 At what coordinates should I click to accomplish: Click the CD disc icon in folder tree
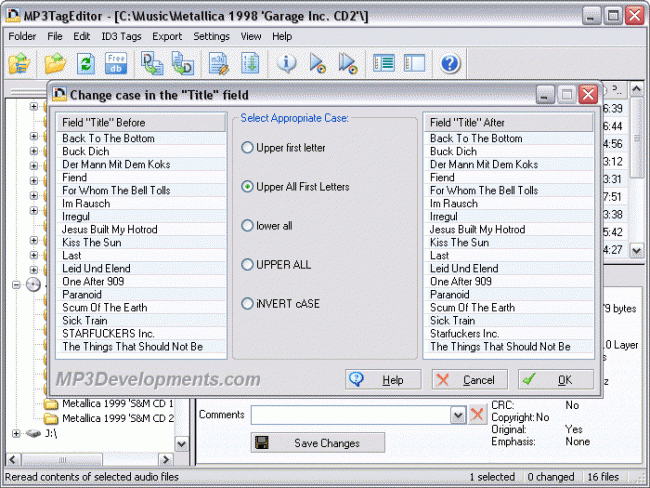coord(33,284)
